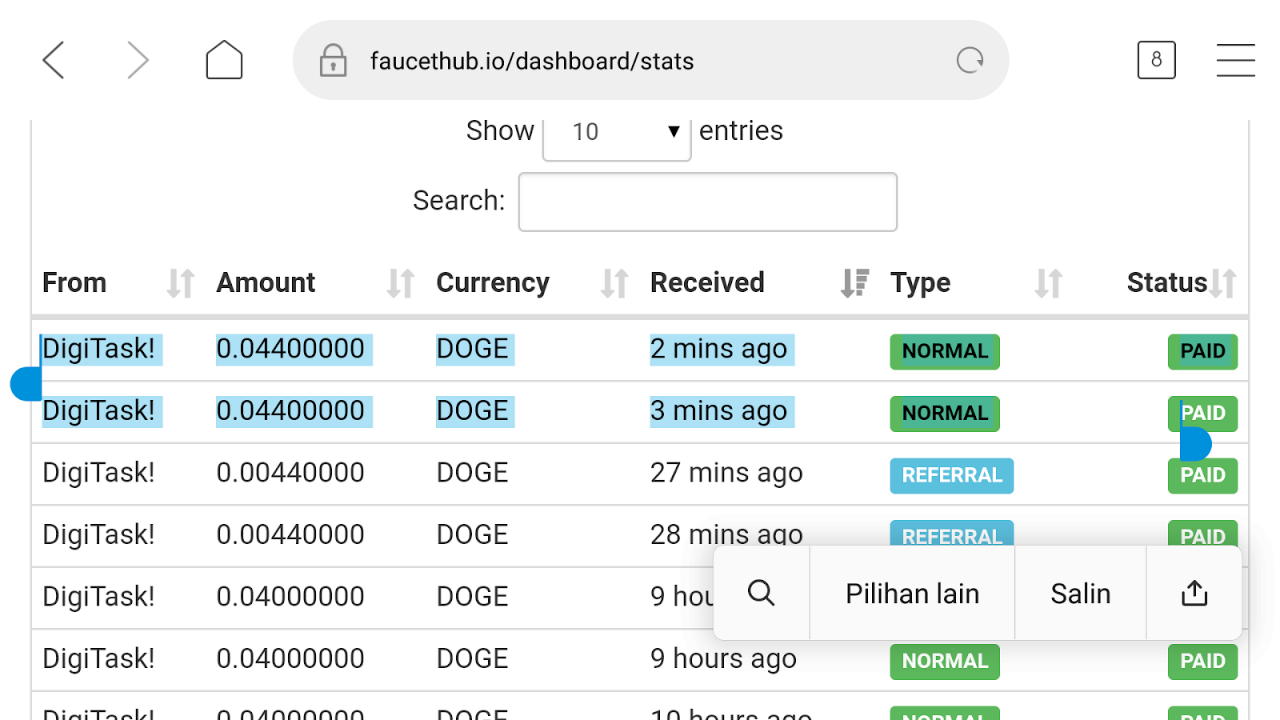
Task: Select the '9 hours ago' received cell
Action: tap(724, 659)
